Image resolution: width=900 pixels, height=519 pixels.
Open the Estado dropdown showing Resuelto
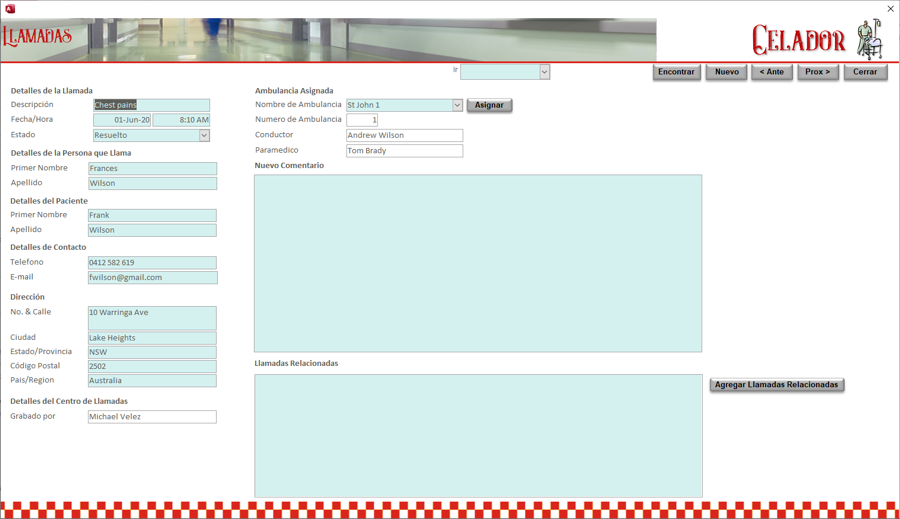pyautogui.click(x=204, y=135)
